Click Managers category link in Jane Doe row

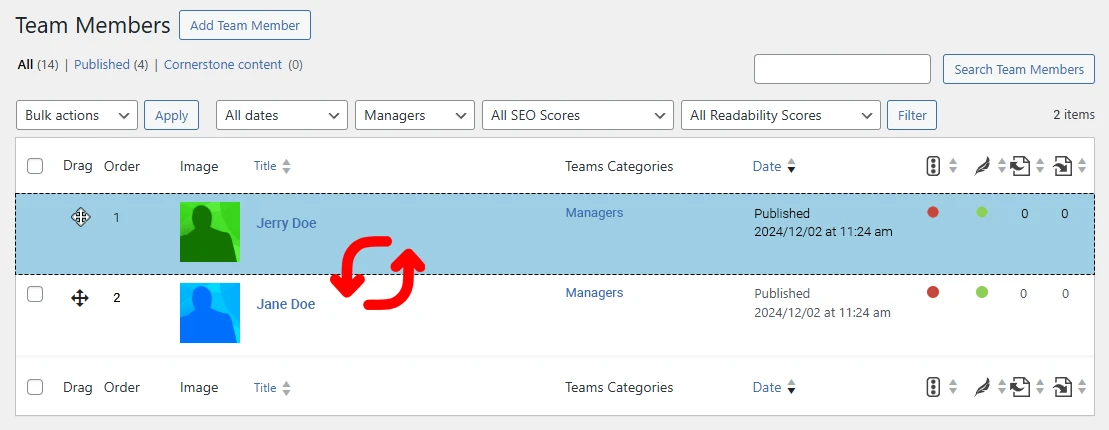tap(594, 293)
